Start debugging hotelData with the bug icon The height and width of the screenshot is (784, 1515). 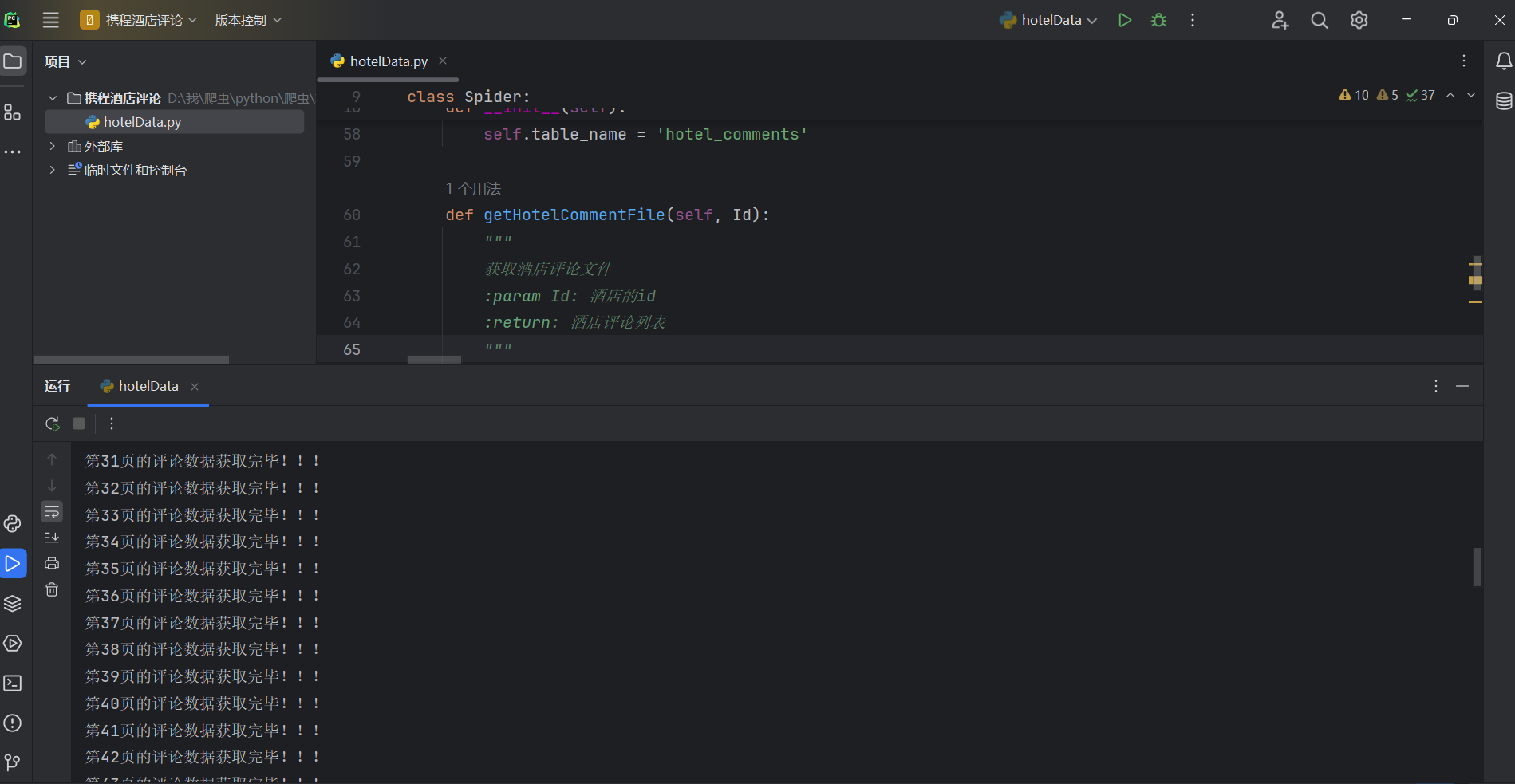(1159, 20)
